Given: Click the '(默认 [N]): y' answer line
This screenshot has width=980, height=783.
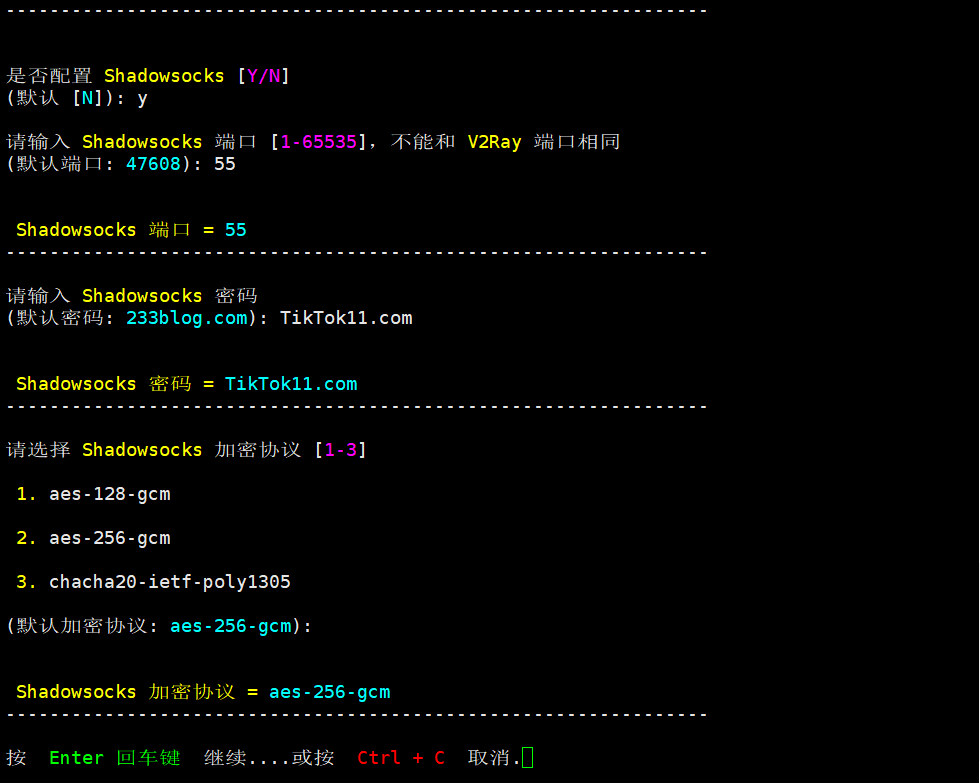Looking at the screenshot, I should 77,98.
